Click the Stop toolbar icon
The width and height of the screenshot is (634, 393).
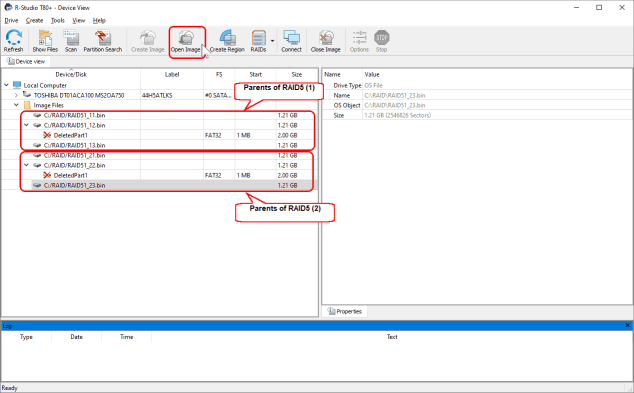(381, 41)
